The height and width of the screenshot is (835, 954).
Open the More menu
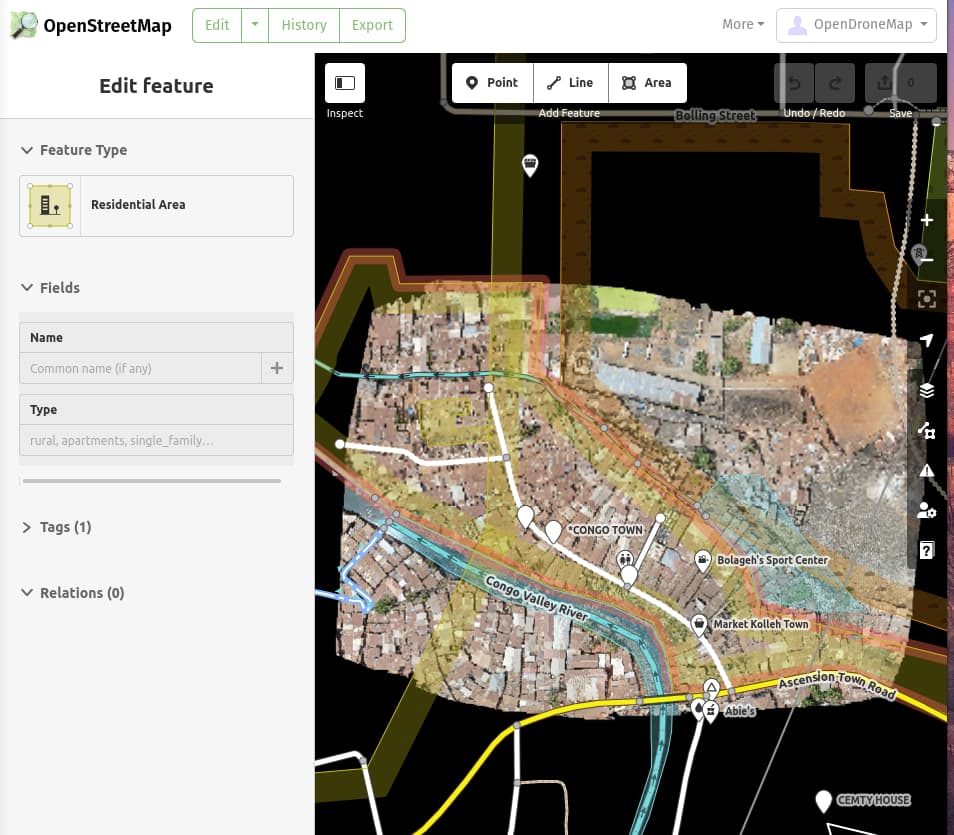point(742,23)
